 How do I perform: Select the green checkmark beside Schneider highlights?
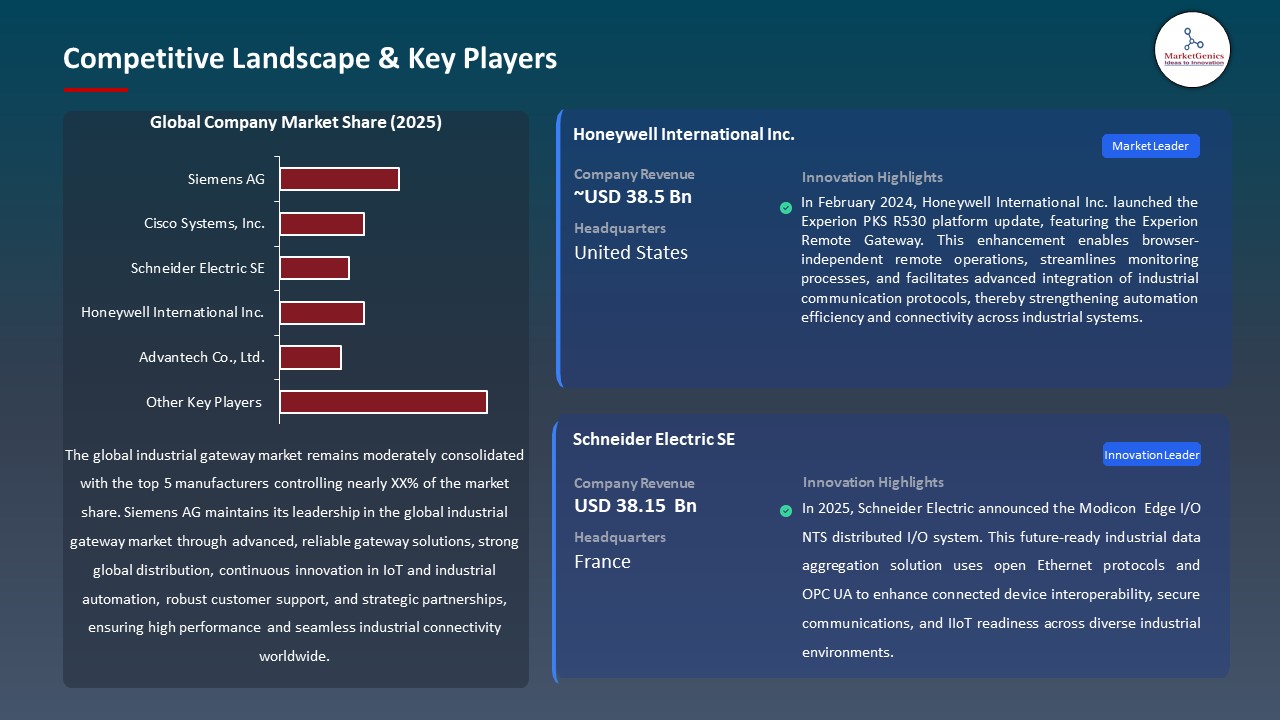tap(786, 510)
